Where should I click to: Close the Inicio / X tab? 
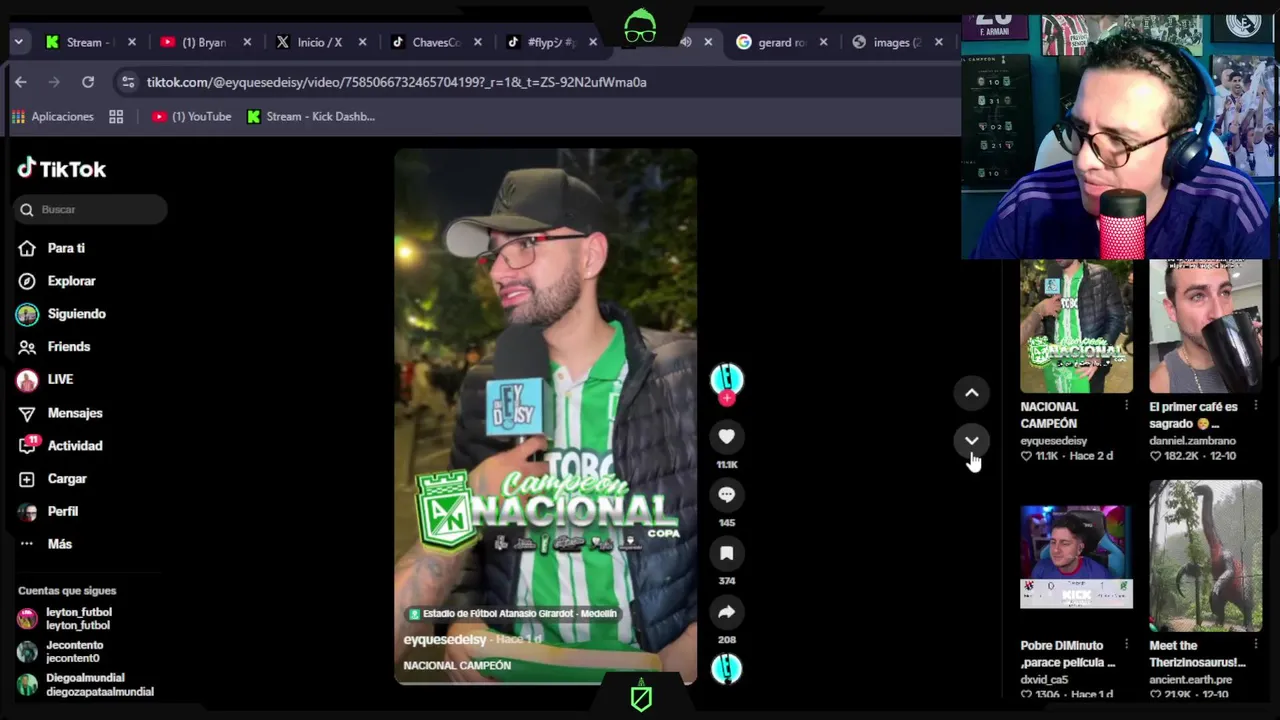click(x=362, y=42)
